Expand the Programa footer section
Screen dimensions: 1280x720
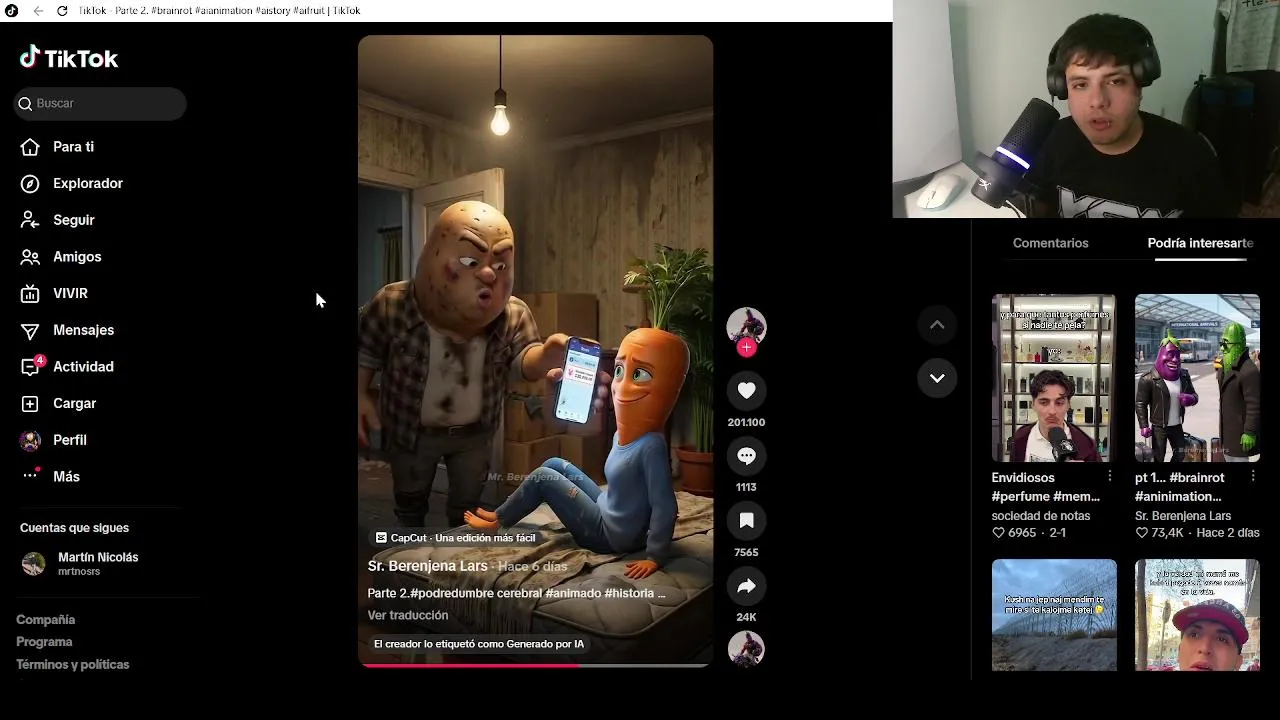pos(44,642)
